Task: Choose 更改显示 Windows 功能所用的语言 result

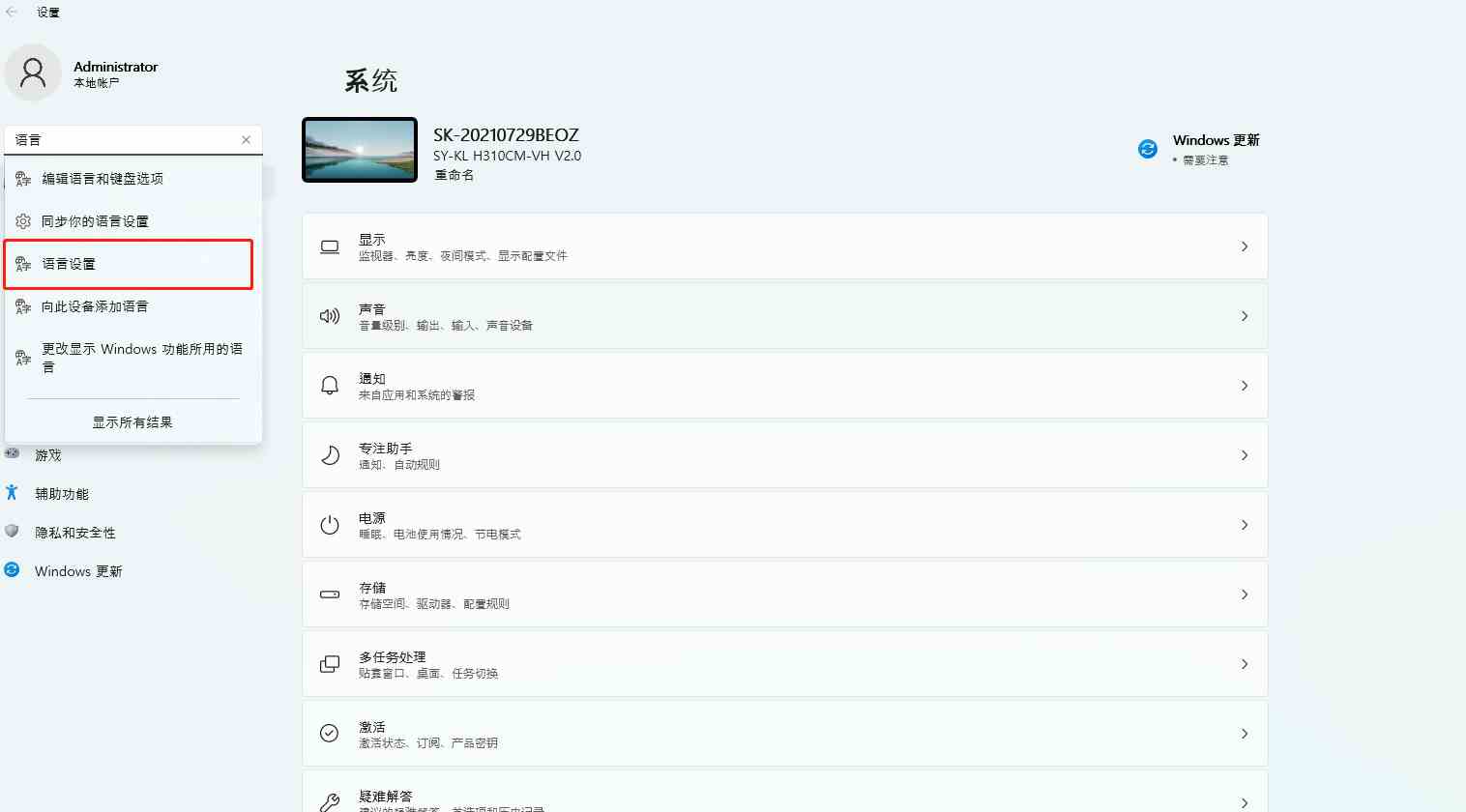Action: 133,358
